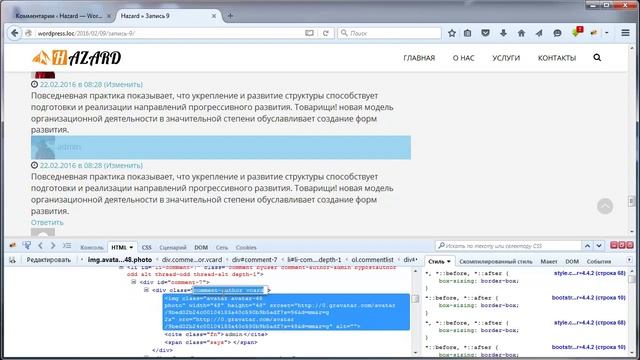Open the HTML panel dropdown arrow
640x360 pixels.
click(131, 247)
